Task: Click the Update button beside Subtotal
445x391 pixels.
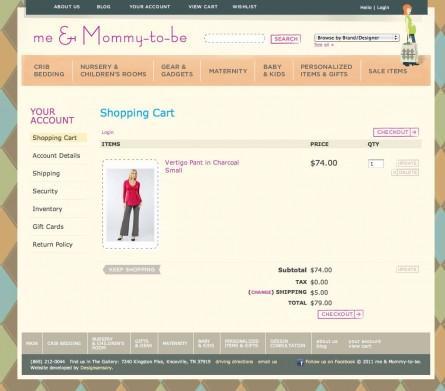Action: pyautogui.click(x=407, y=269)
